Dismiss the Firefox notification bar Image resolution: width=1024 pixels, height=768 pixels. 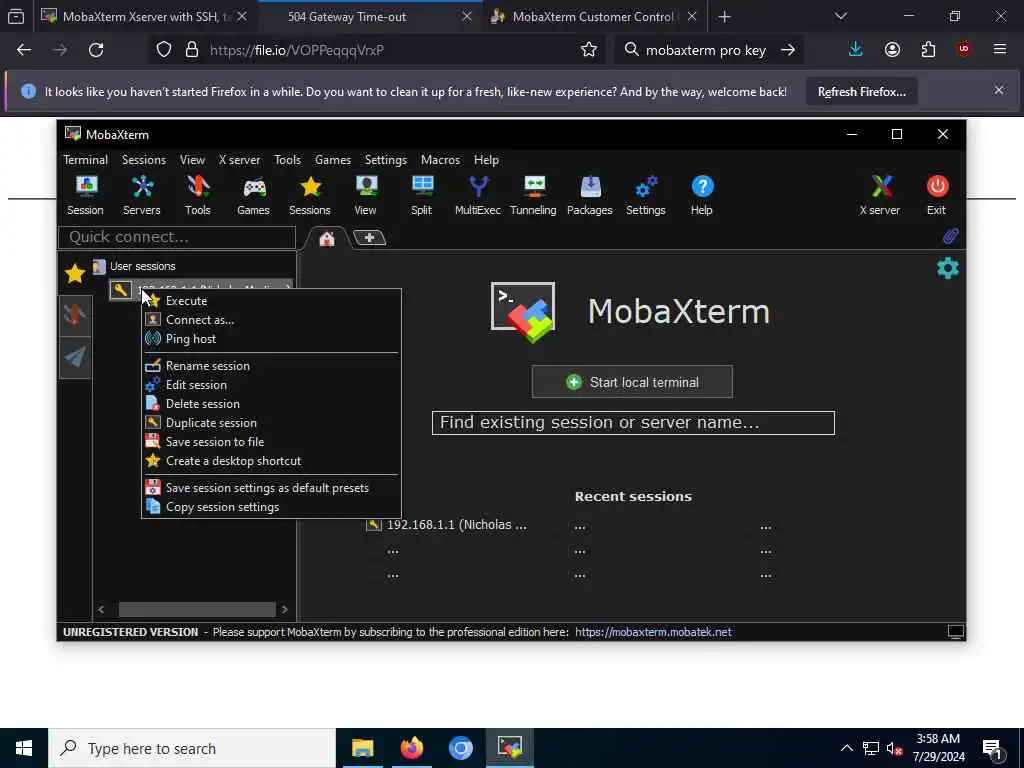pos(999,90)
